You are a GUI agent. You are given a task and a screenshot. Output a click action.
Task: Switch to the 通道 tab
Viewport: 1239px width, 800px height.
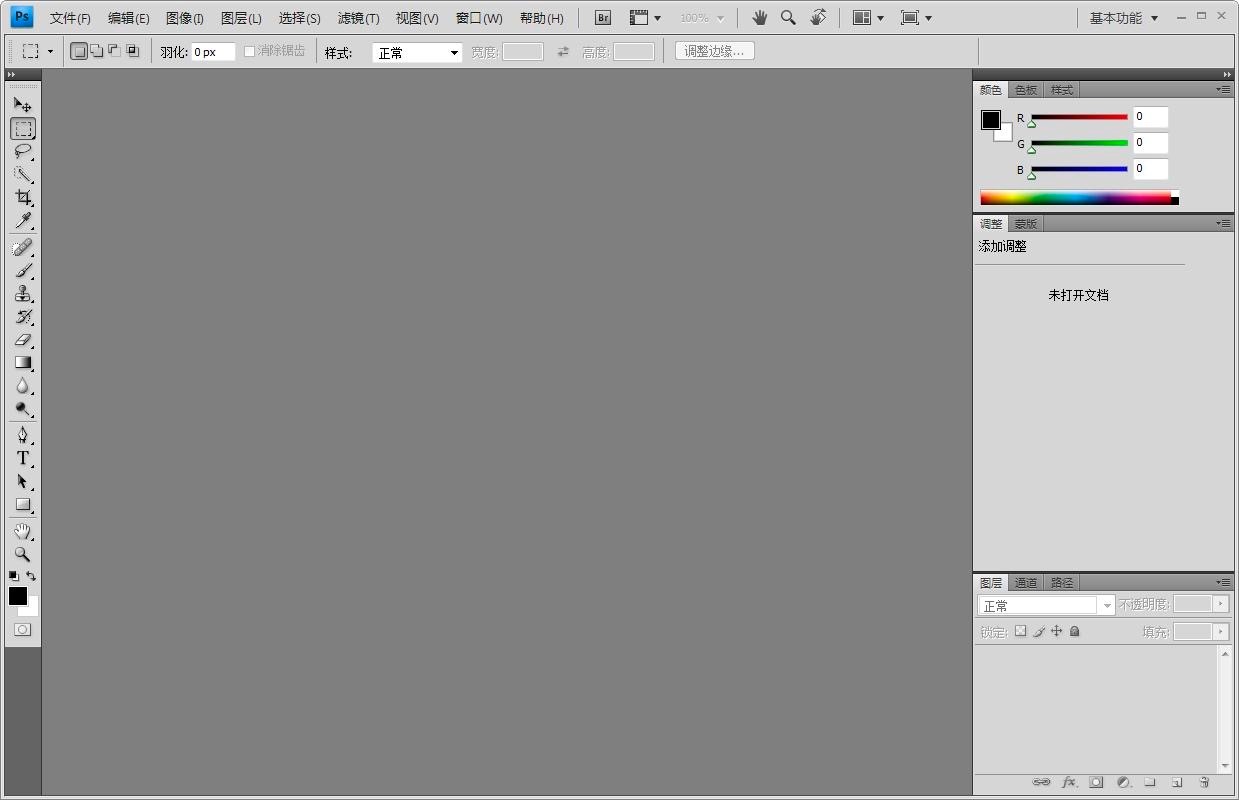click(1025, 582)
